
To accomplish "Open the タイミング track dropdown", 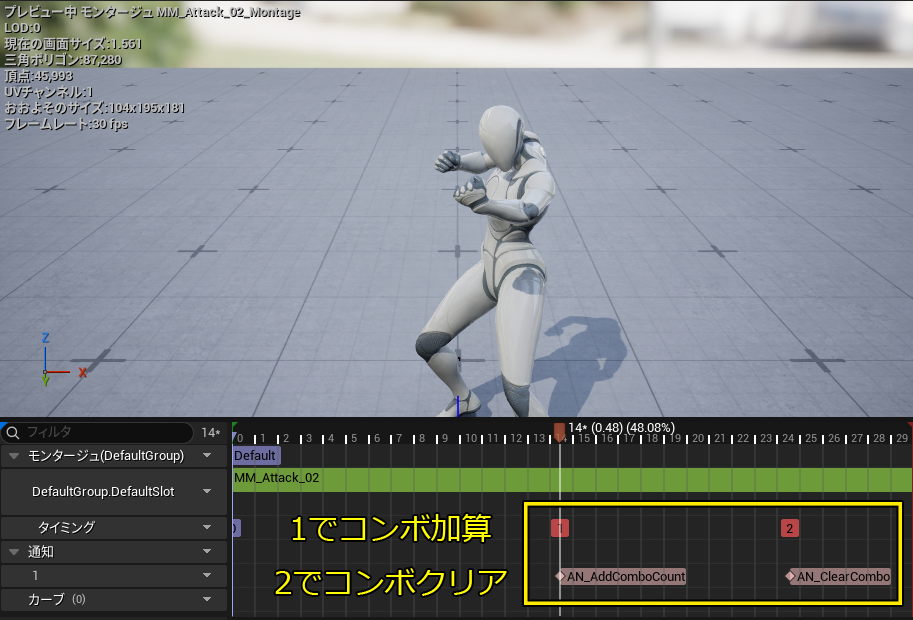I will 207,527.
